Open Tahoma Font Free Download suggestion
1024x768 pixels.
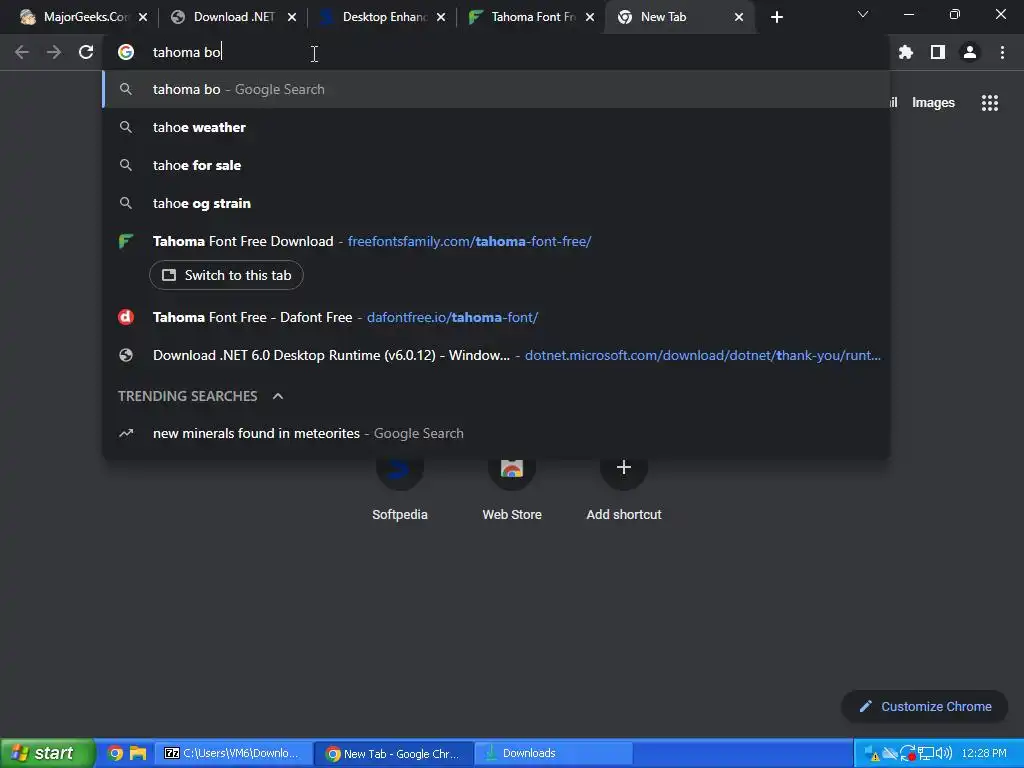pyautogui.click(x=496, y=241)
